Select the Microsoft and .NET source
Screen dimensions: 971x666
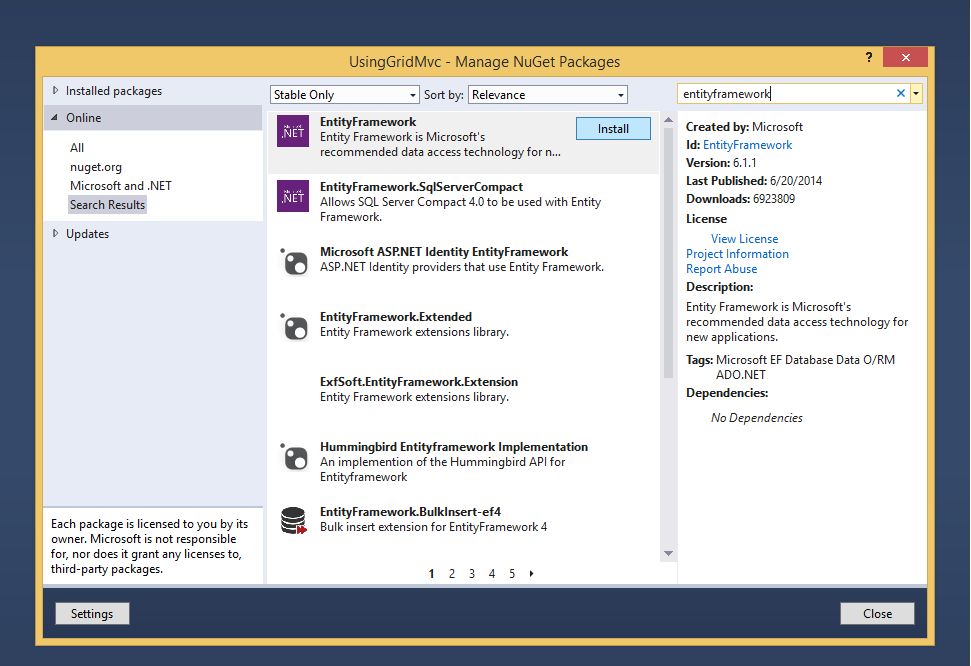[121, 186]
